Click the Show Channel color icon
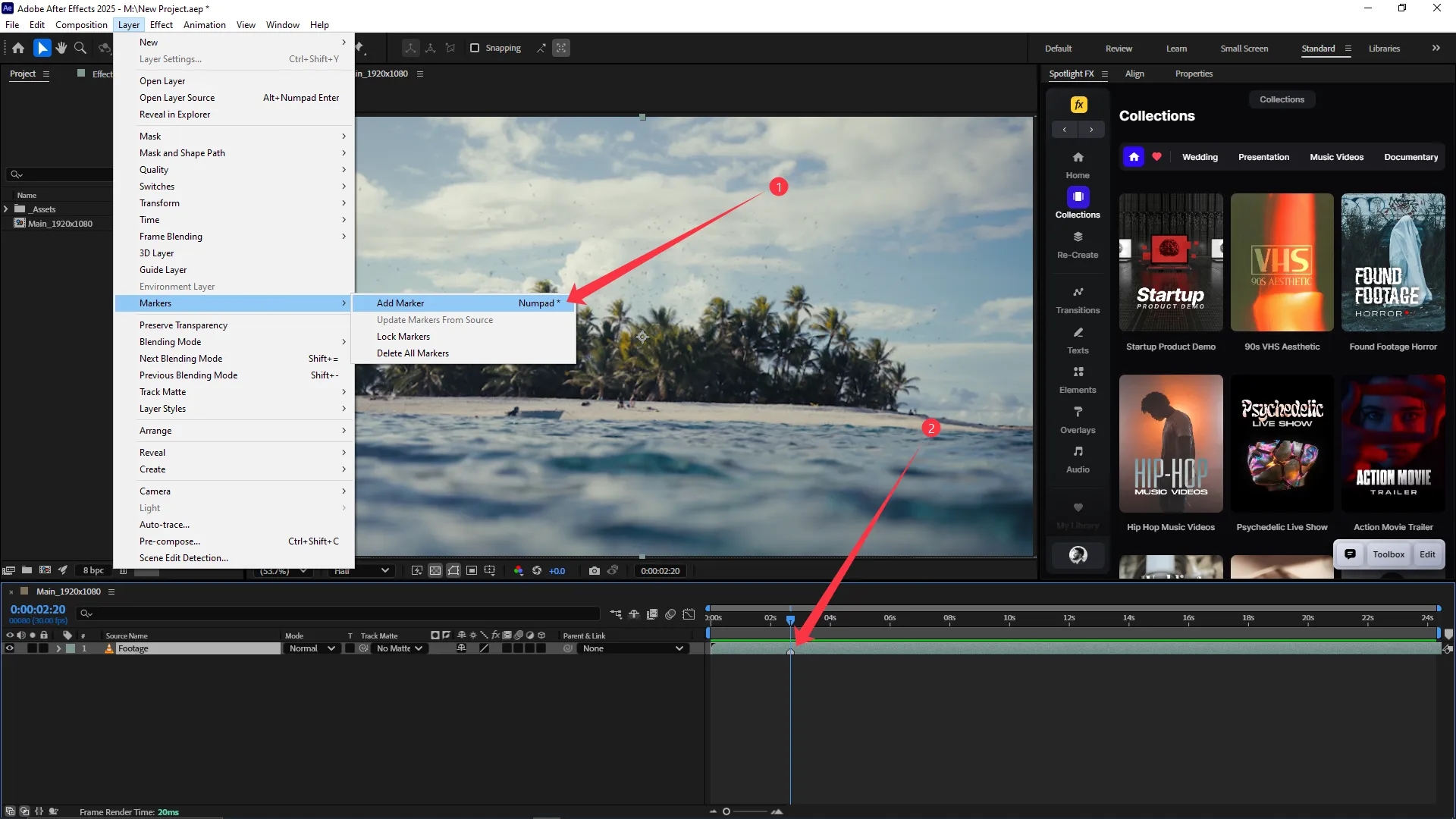 point(519,570)
